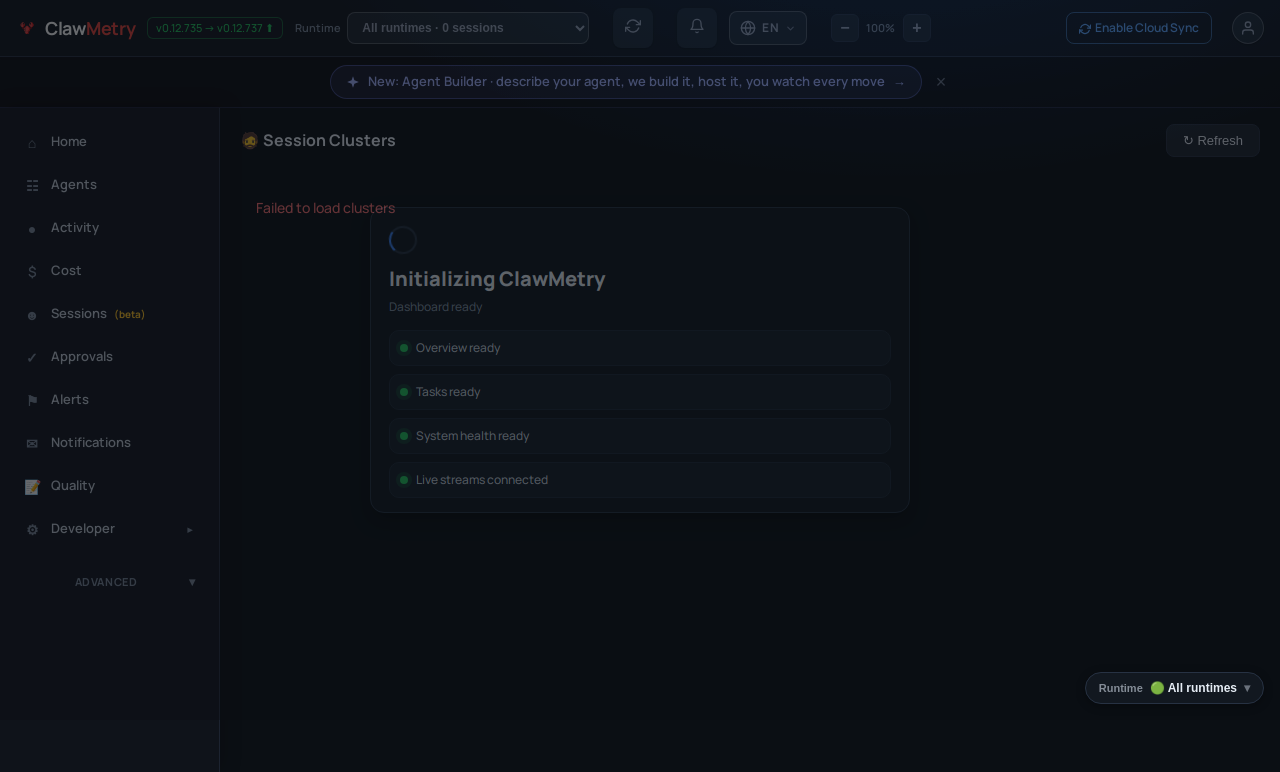Viewport: 1280px width, 772px height.
Task: Decrease zoom with the minus button
Action: pos(845,28)
